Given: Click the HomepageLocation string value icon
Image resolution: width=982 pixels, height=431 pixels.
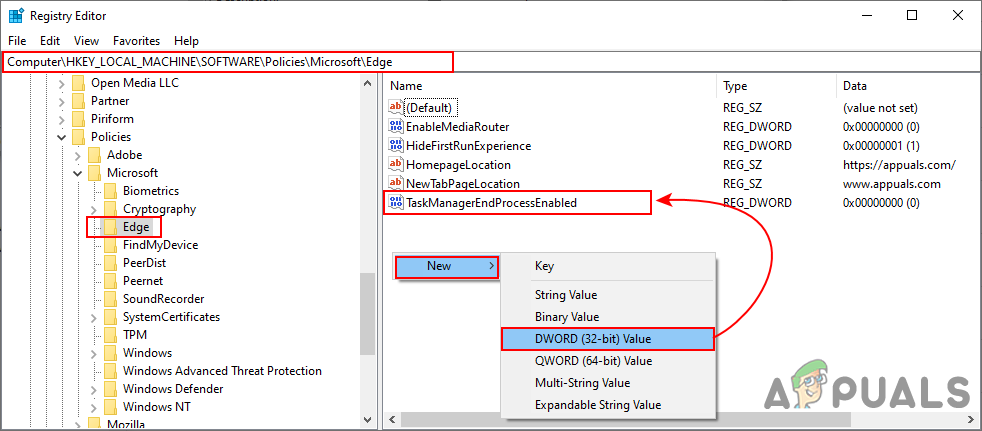Looking at the screenshot, I should pos(395,165).
